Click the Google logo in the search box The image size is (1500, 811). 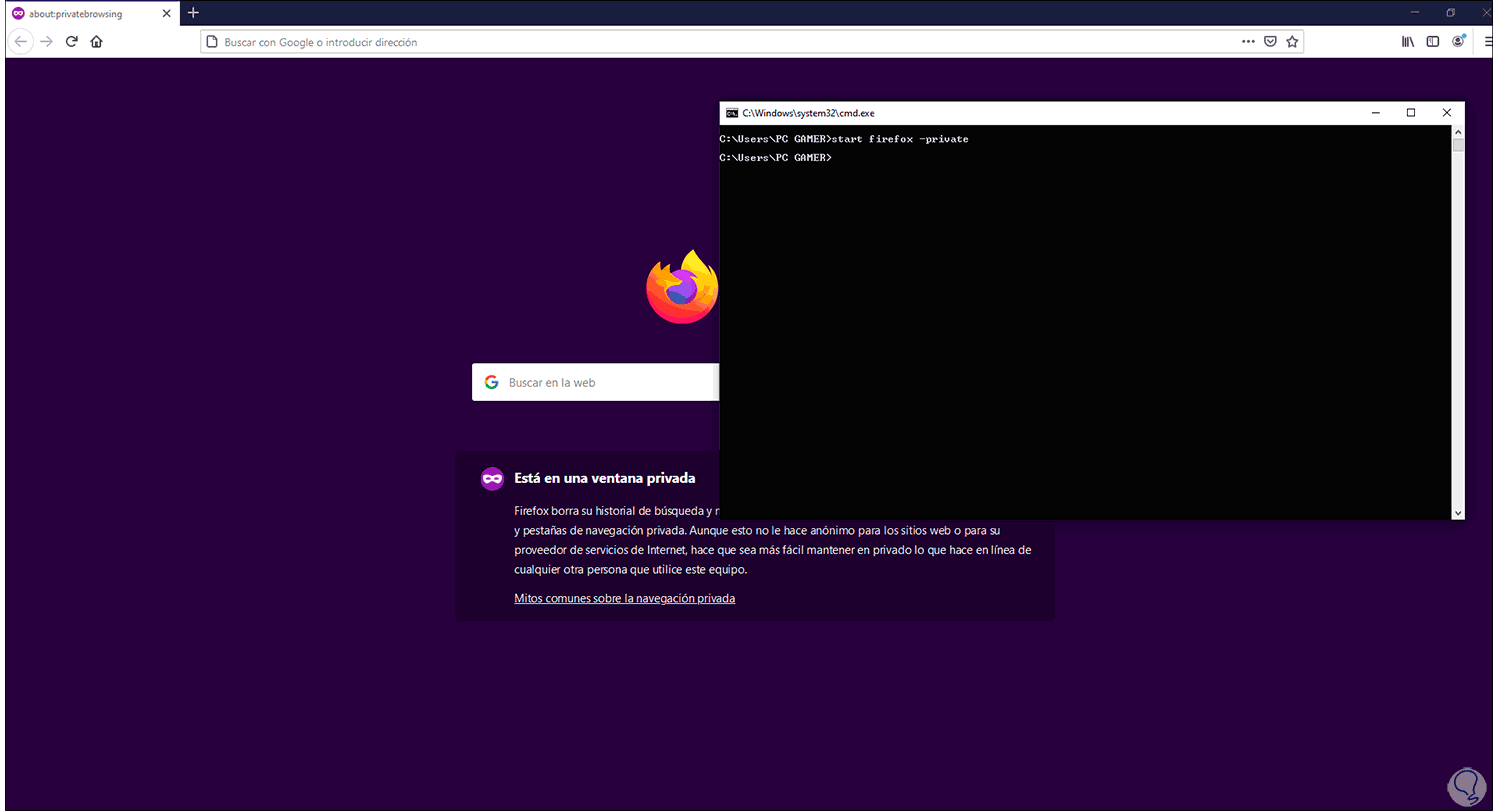tap(491, 382)
